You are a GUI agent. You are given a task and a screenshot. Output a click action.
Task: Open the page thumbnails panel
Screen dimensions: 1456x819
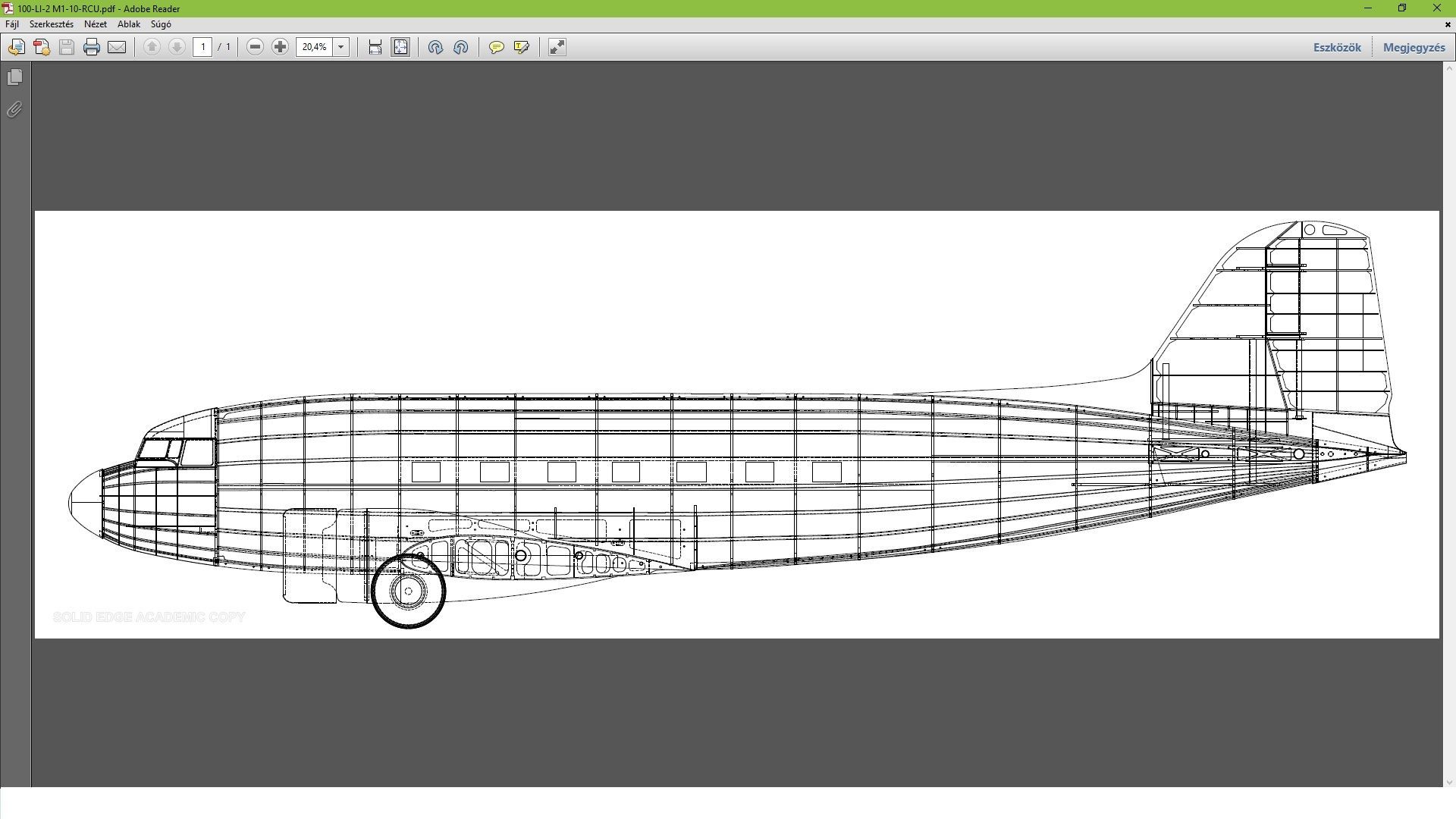(14, 77)
